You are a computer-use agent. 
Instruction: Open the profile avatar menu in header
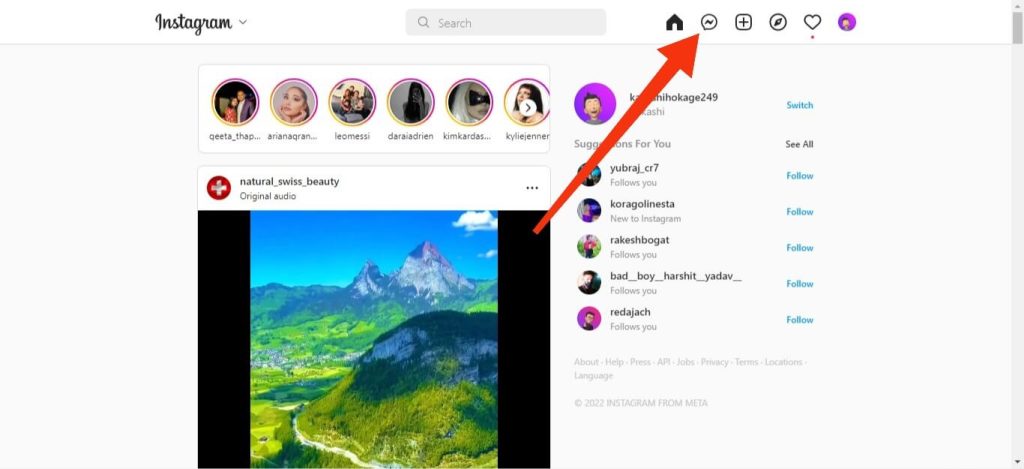tap(847, 23)
